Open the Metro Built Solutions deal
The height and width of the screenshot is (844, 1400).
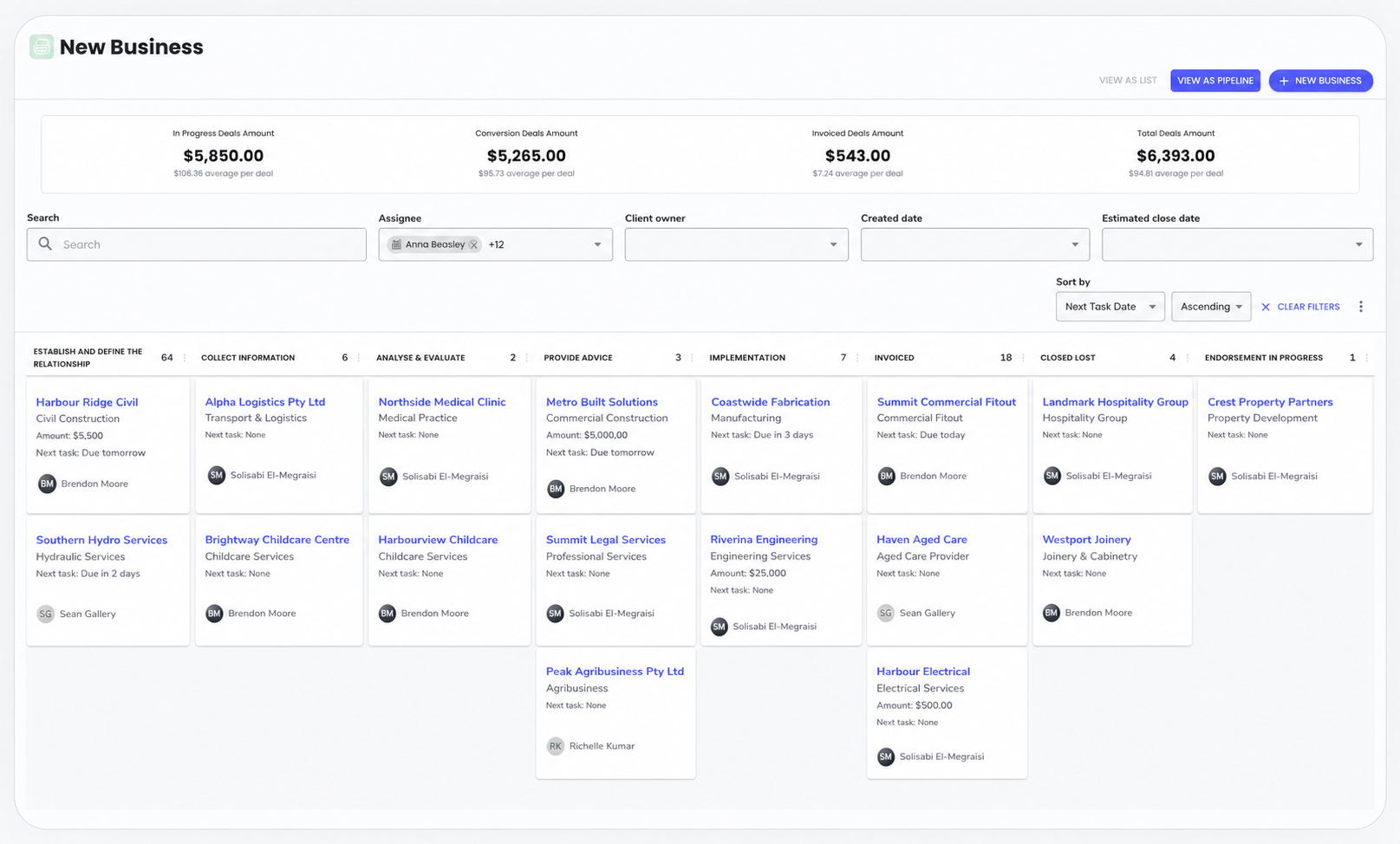pyautogui.click(x=602, y=402)
